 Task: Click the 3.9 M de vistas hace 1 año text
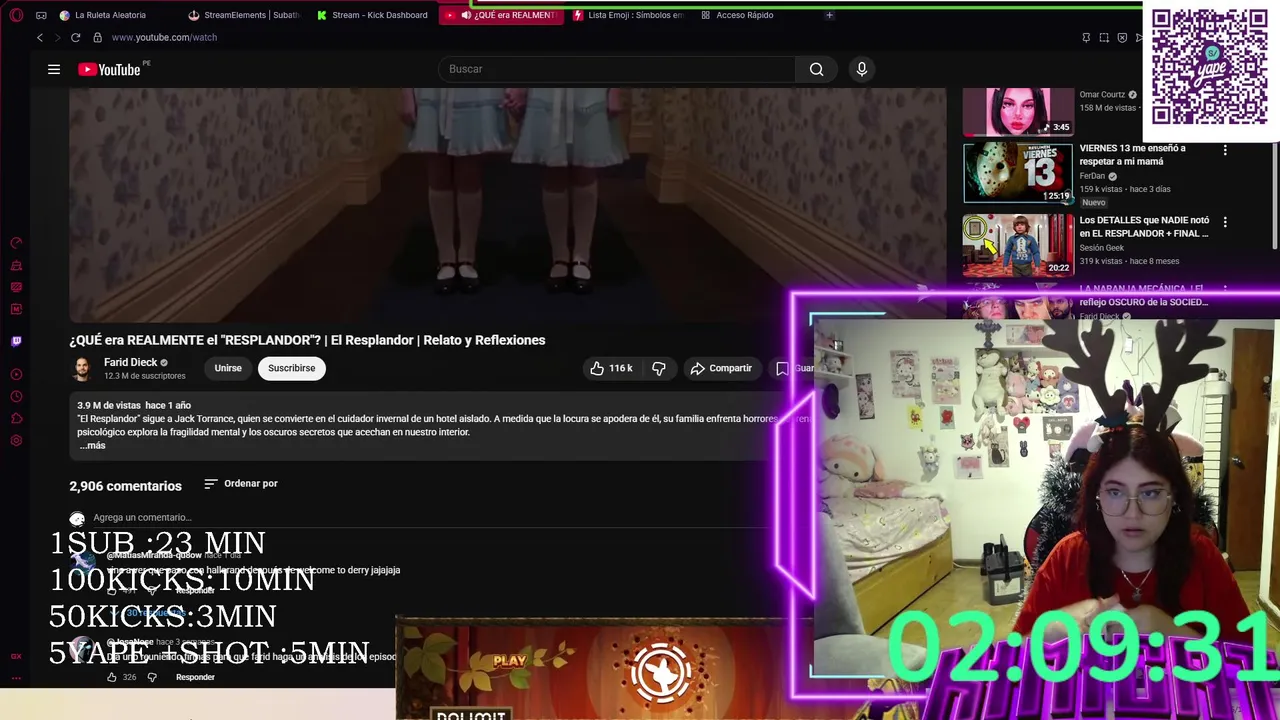click(x=134, y=405)
